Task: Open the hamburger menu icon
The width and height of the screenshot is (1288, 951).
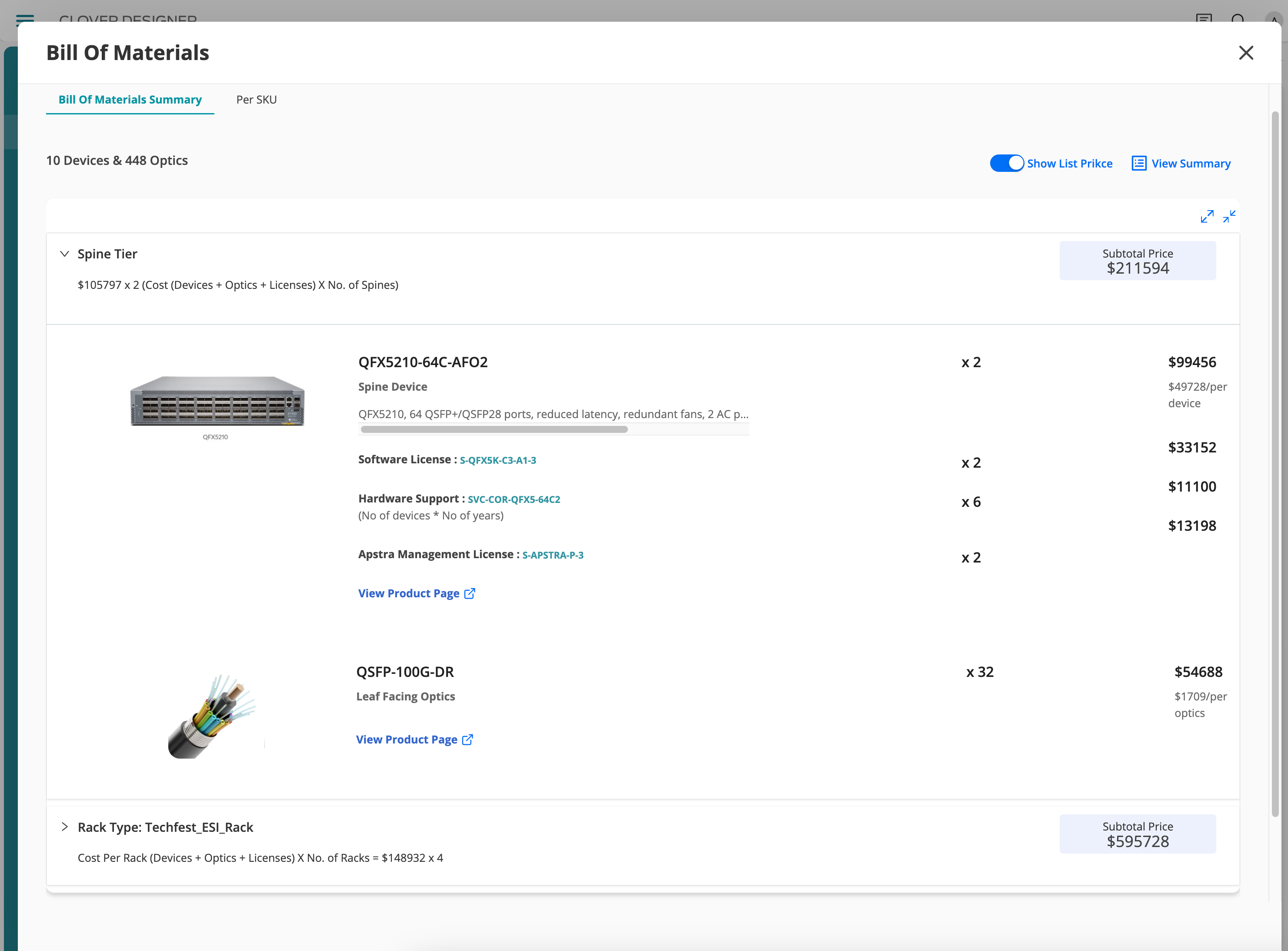Action: pyautogui.click(x=25, y=18)
